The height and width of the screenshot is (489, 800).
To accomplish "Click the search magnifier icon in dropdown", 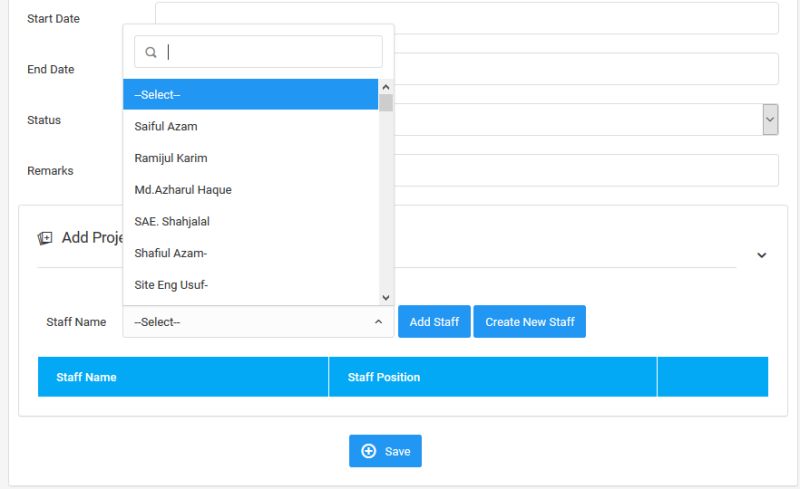I will [151, 52].
